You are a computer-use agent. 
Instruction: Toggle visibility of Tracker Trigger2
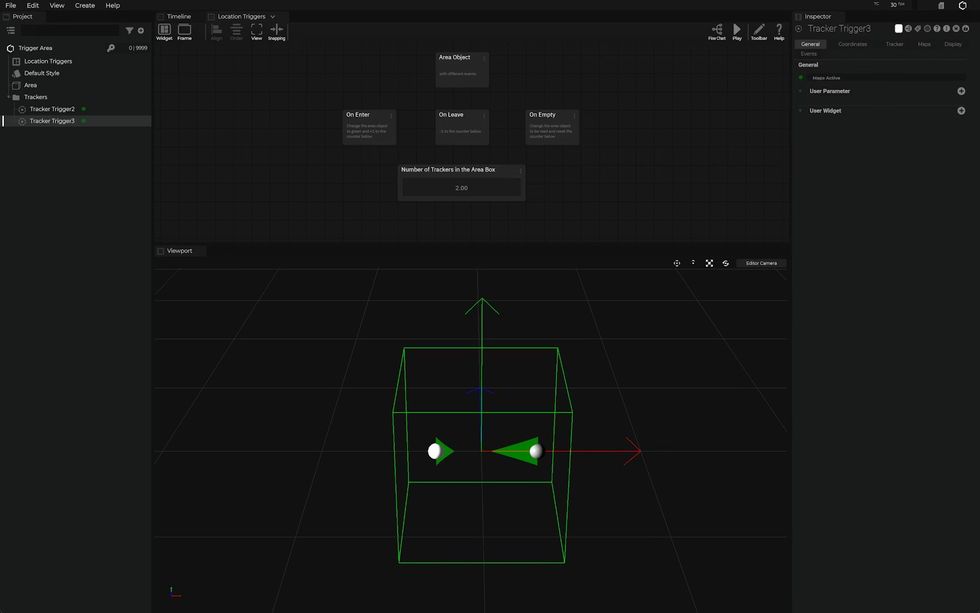pyautogui.click(x=84, y=109)
